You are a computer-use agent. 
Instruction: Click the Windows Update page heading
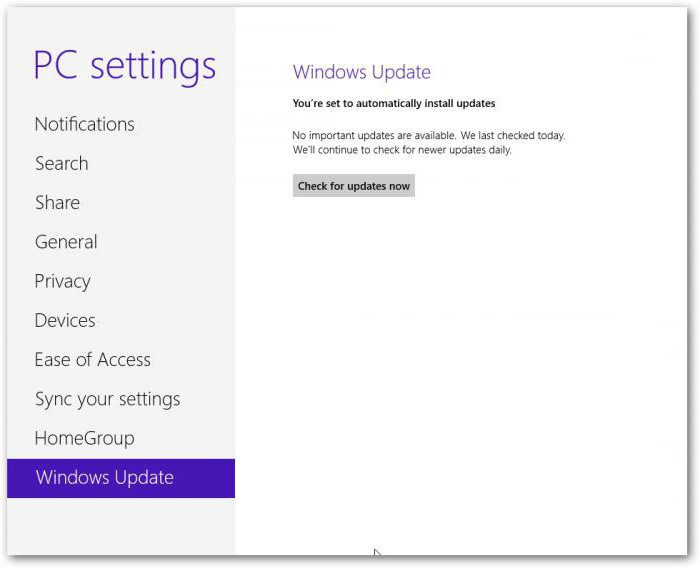click(362, 72)
